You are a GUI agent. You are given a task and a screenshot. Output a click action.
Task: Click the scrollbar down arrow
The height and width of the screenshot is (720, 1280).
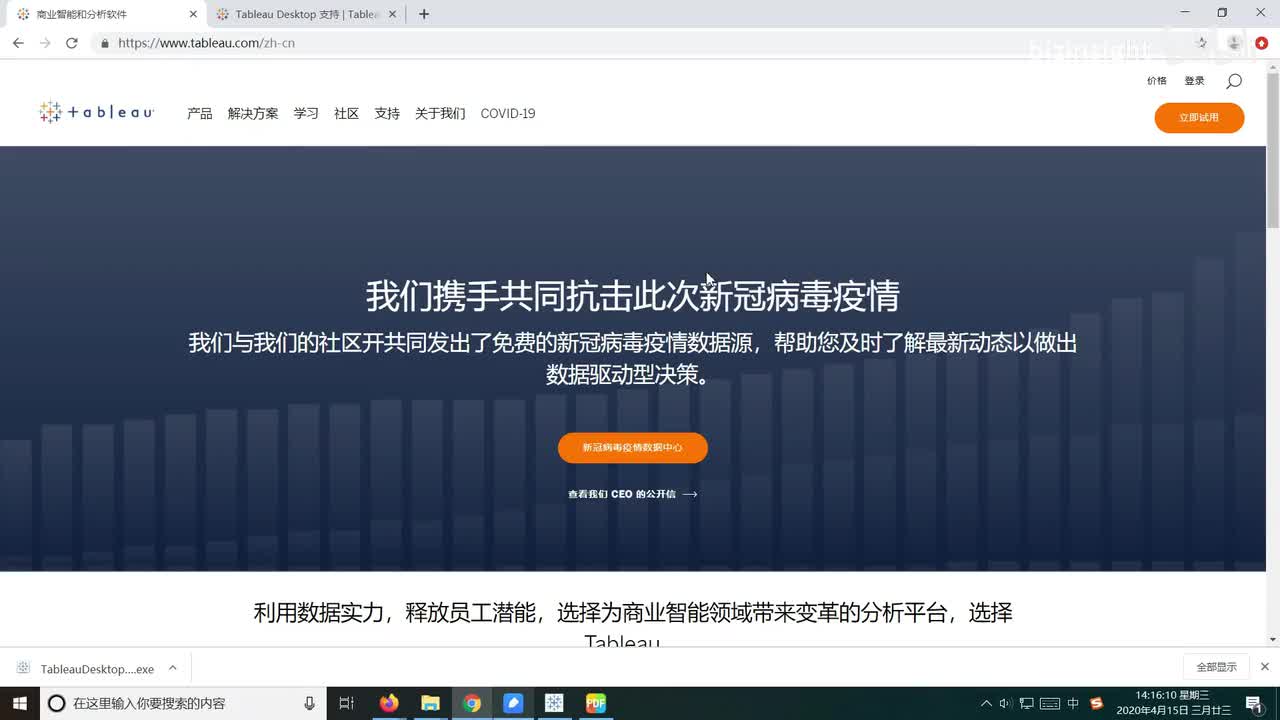[1273, 639]
